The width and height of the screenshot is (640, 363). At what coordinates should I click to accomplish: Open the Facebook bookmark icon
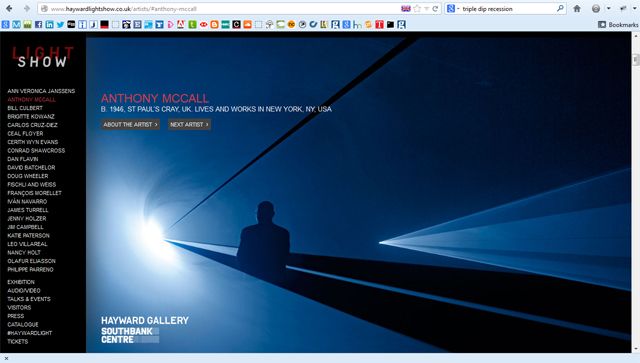click(x=38, y=24)
